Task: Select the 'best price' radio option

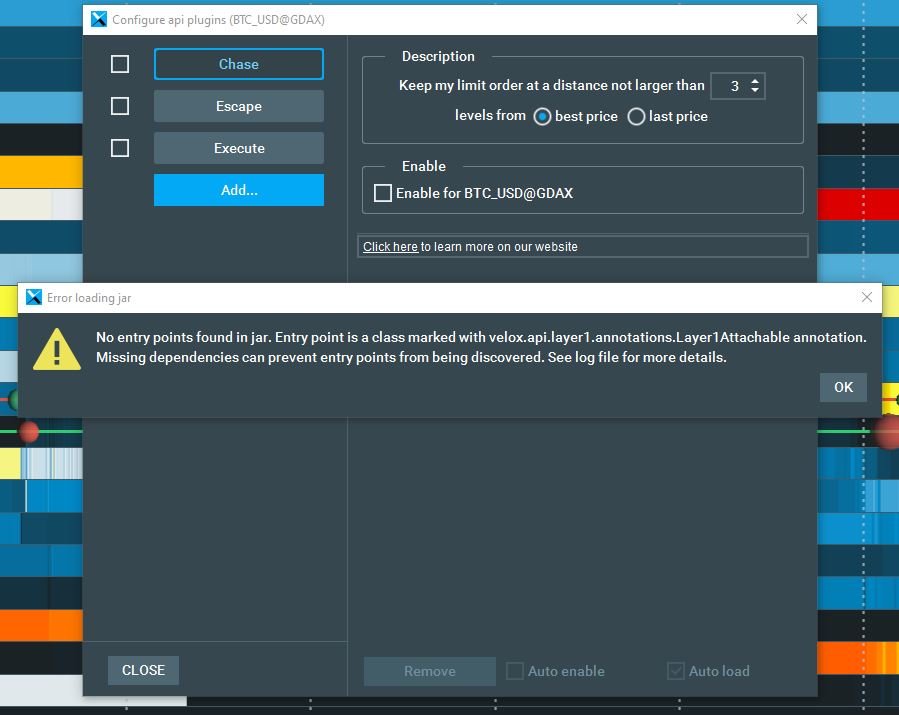Action: 542,117
